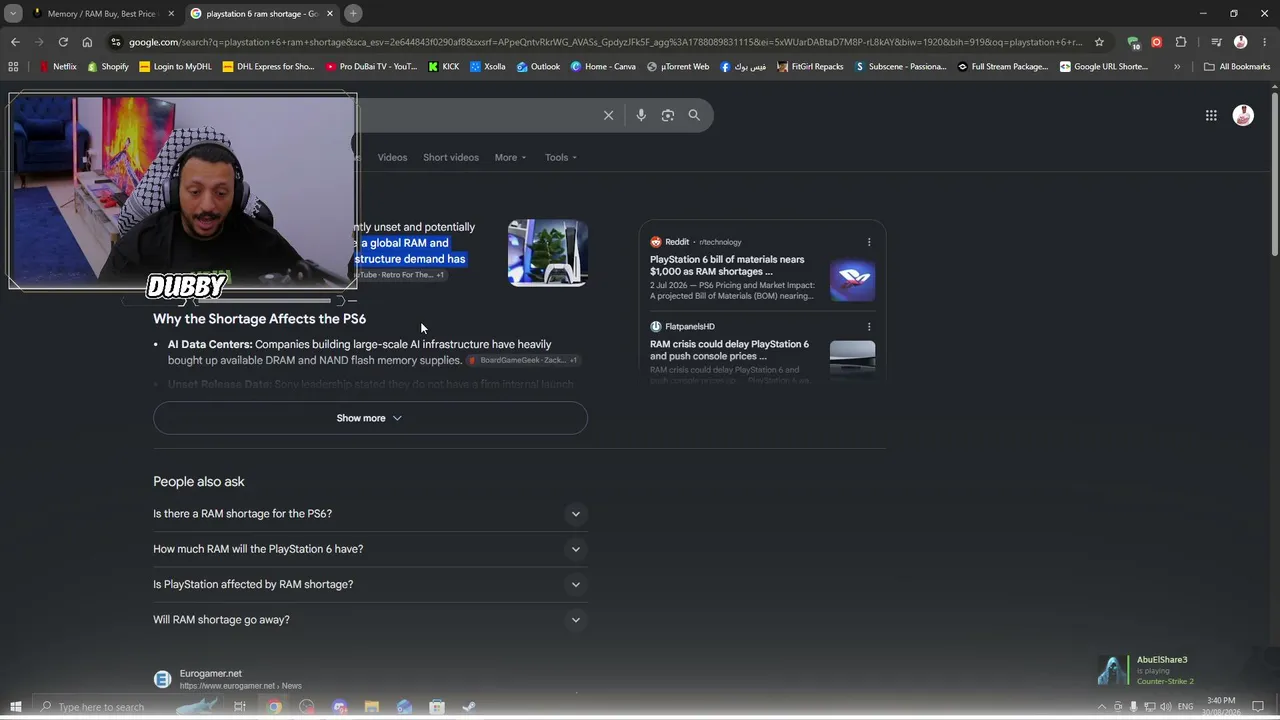The image size is (1280, 720).
Task: Open the Windows notification center icon
Action: point(1260,707)
